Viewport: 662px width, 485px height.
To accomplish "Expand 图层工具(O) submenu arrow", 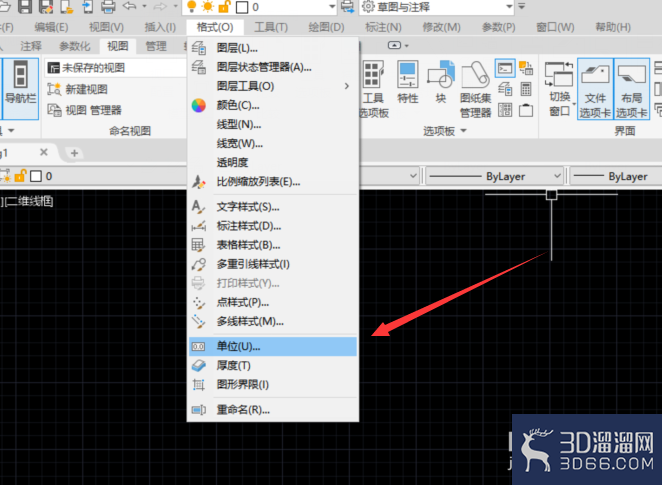I will pos(347,86).
